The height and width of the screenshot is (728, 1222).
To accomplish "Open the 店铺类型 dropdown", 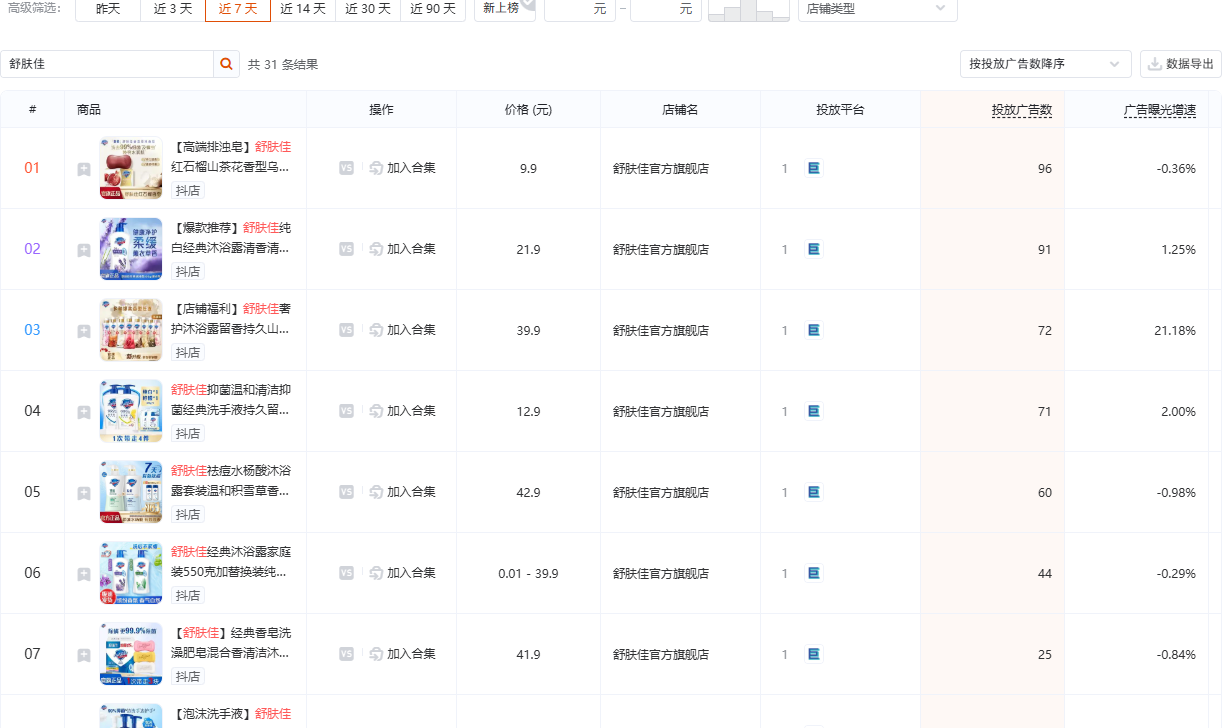I will point(877,8).
